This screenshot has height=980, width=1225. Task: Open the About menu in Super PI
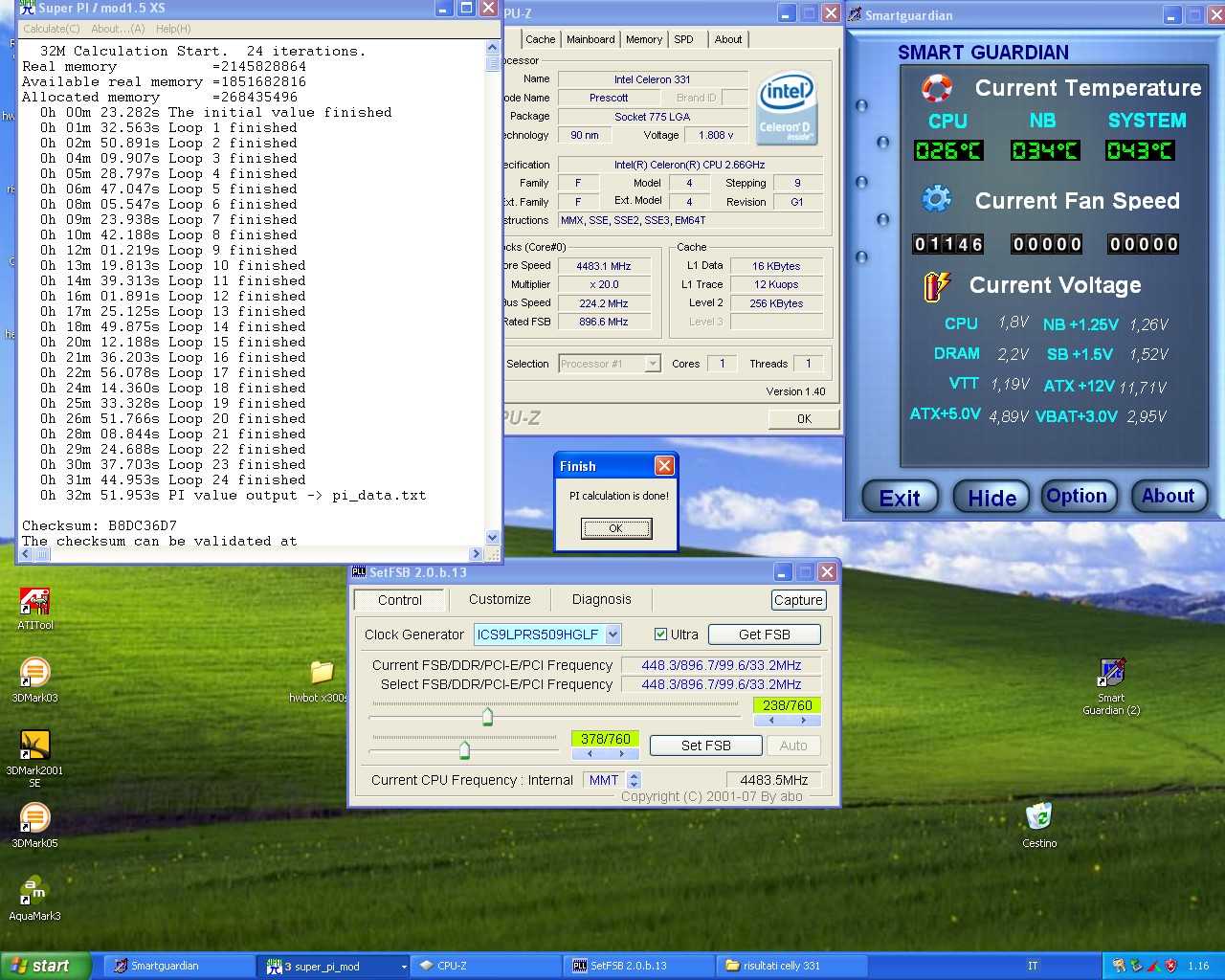click(x=118, y=29)
